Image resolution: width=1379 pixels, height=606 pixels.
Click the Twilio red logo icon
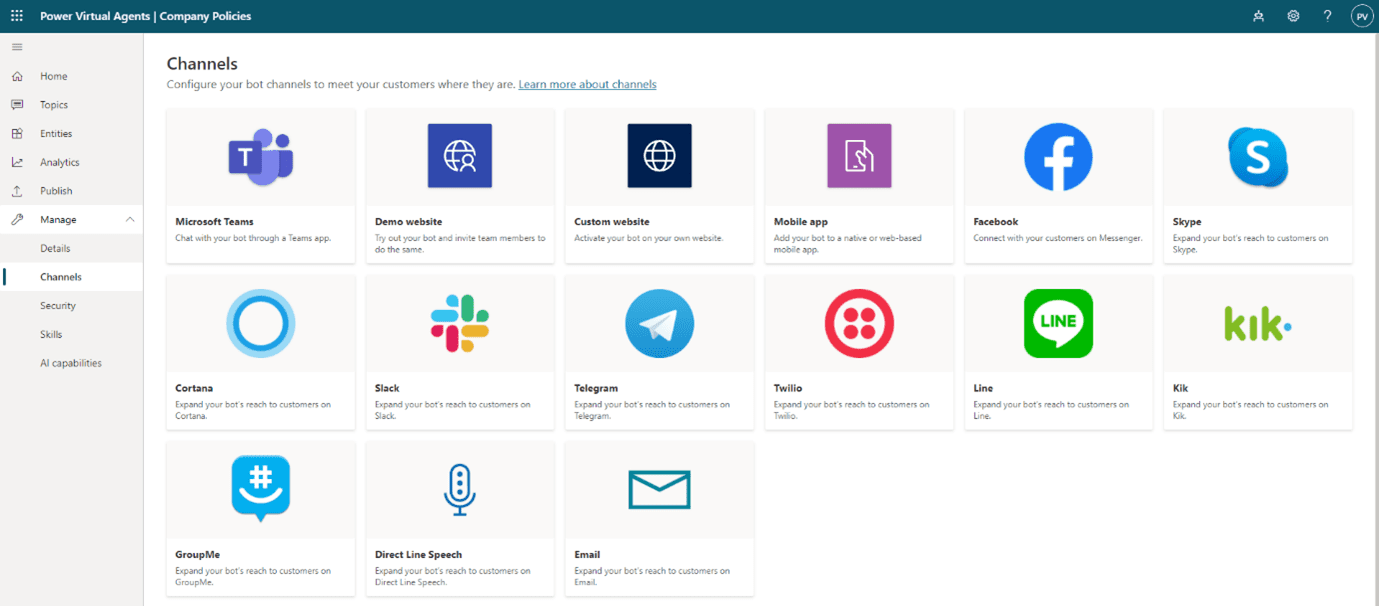point(859,323)
